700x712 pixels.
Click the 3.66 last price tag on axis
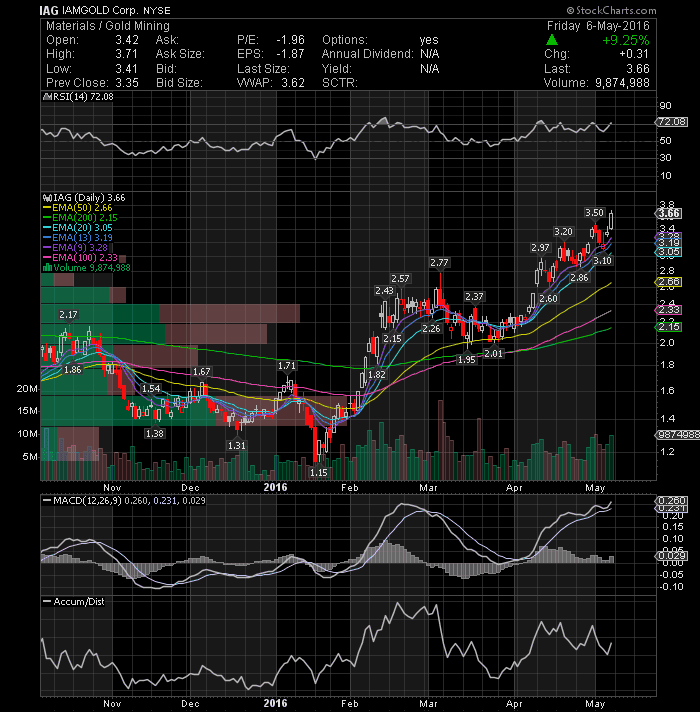pos(668,213)
